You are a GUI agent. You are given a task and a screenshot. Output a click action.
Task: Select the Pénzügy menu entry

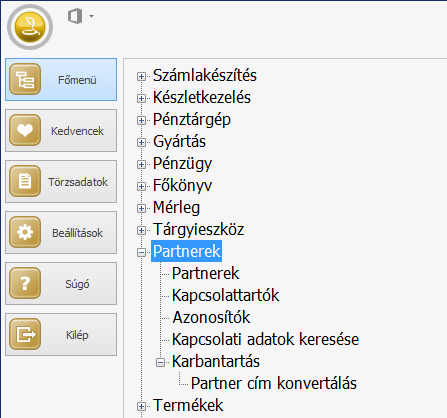[x=182, y=164]
